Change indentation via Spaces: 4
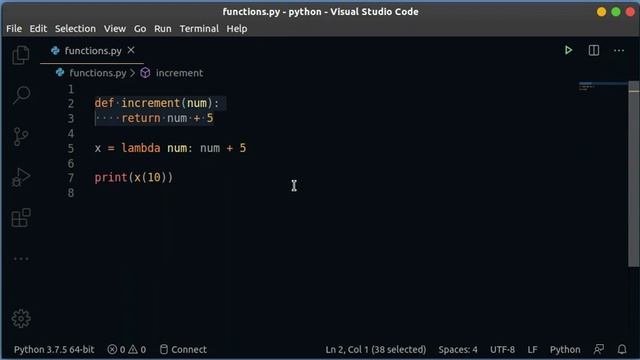The height and width of the screenshot is (360, 640). (x=458, y=349)
